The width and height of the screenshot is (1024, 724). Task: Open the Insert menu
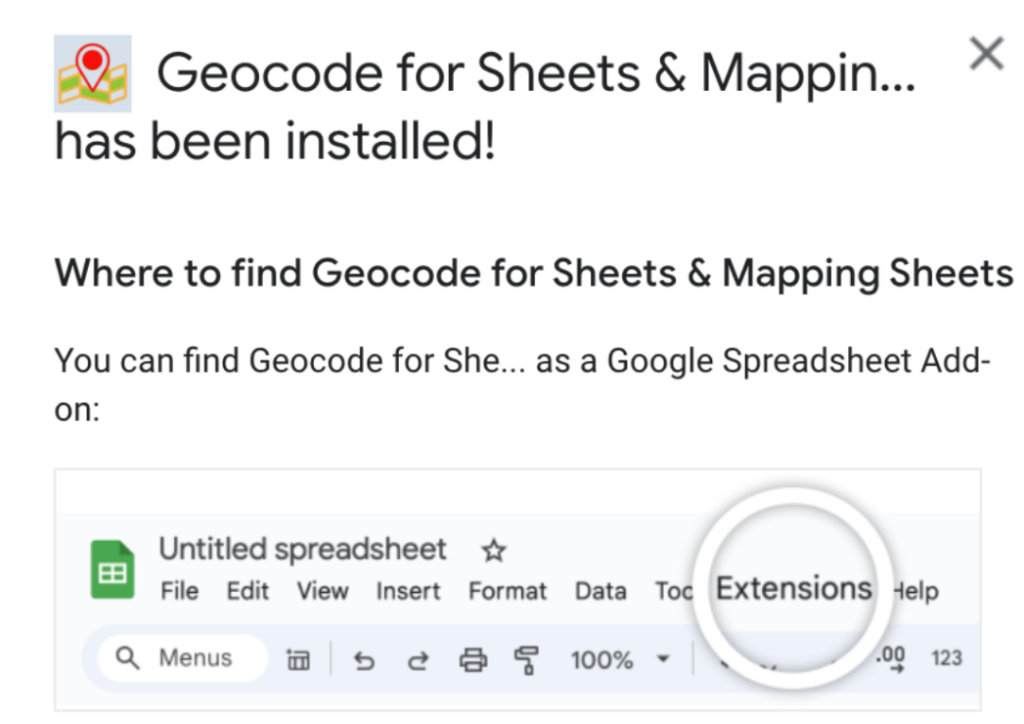[x=408, y=591]
